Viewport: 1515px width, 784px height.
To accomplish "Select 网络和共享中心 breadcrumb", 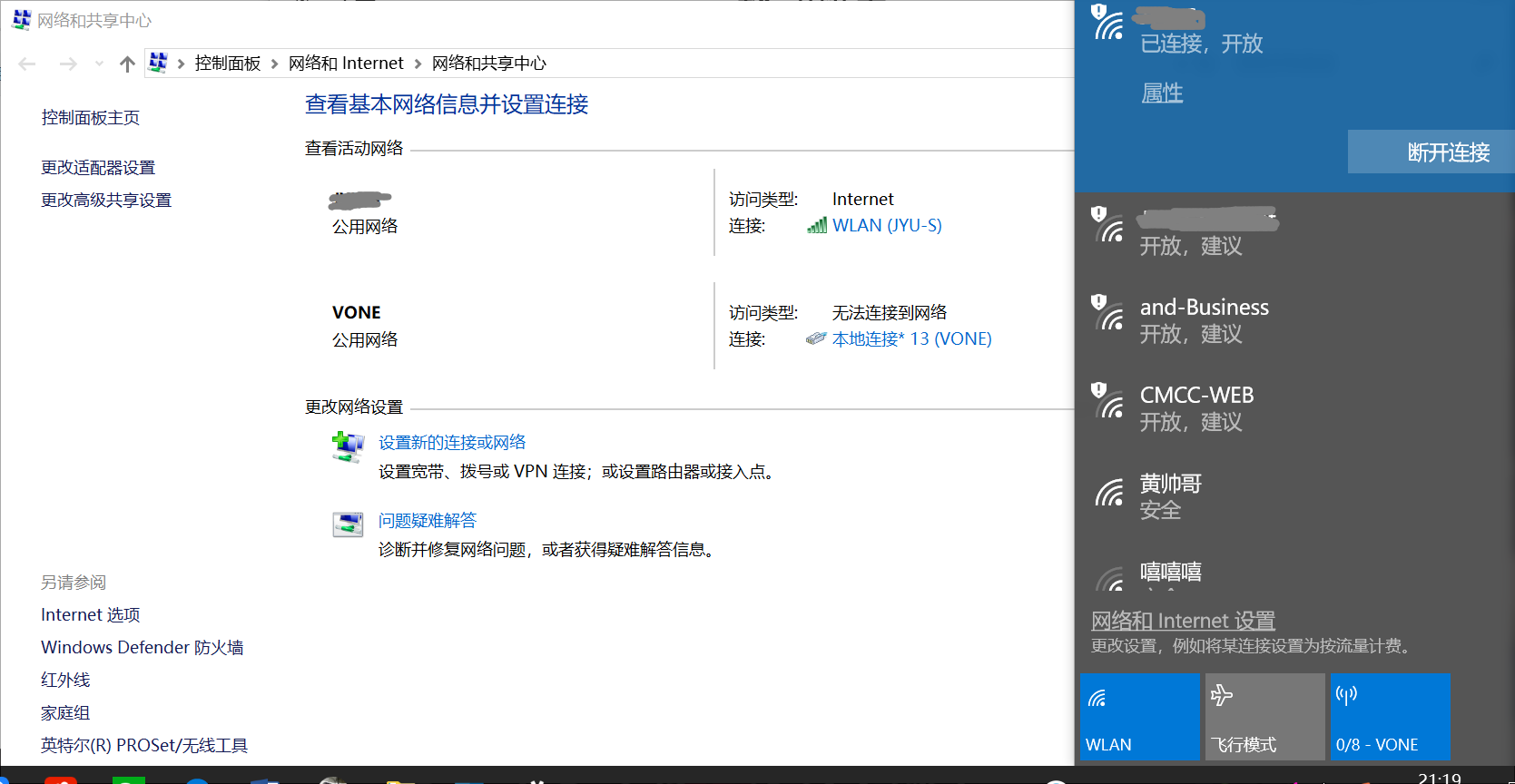I will tap(489, 64).
